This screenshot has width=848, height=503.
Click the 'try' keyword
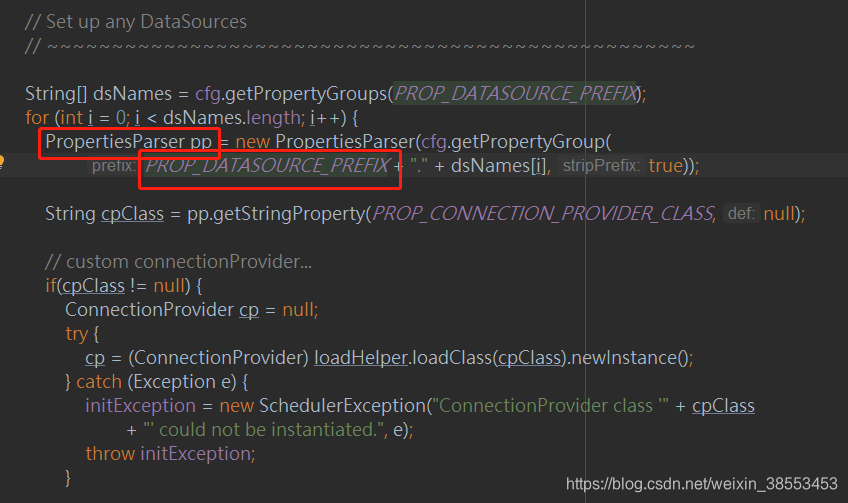pyautogui.click(x=76, y=334)
